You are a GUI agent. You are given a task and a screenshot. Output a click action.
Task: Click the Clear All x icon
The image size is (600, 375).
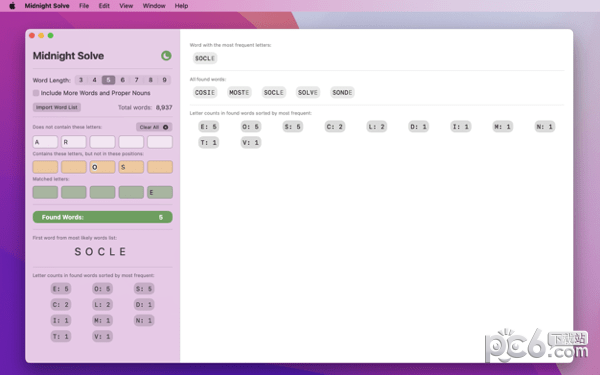pyautogui.click(x=166, y=127)
